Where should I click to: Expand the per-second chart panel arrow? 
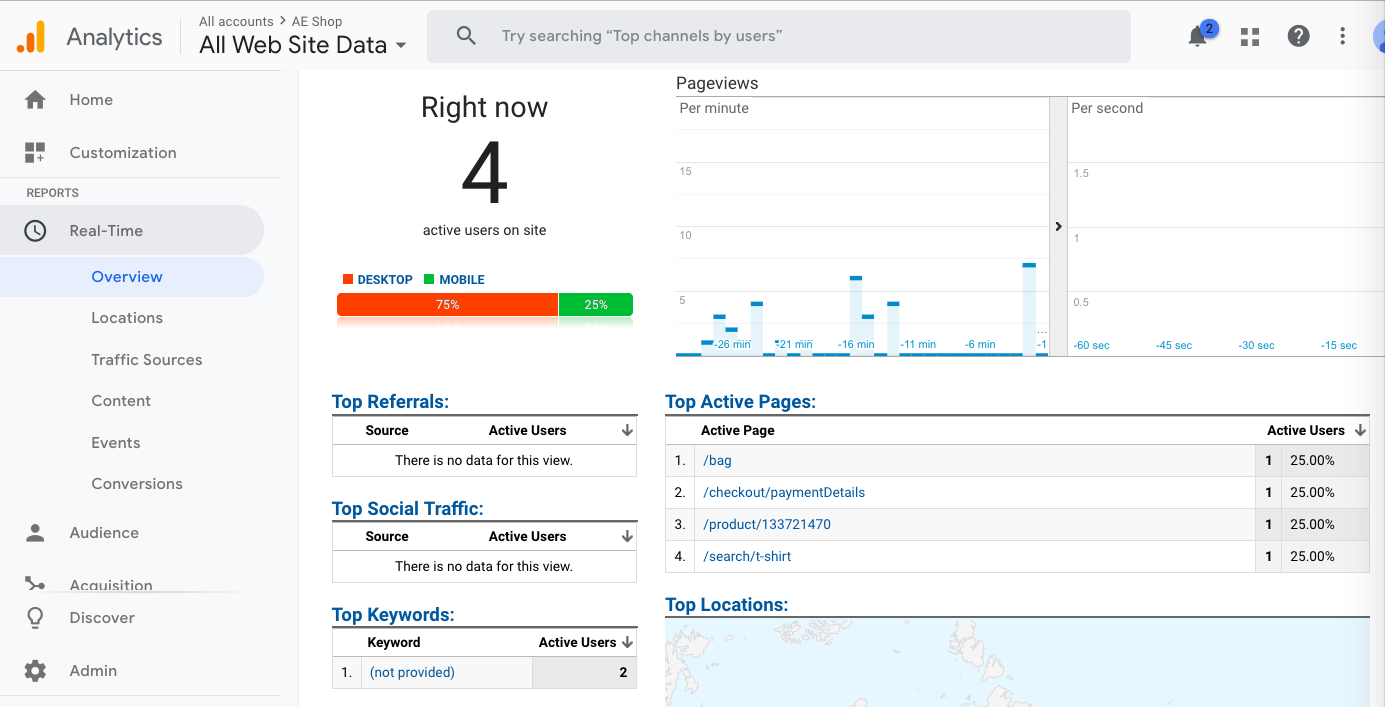1058,227
